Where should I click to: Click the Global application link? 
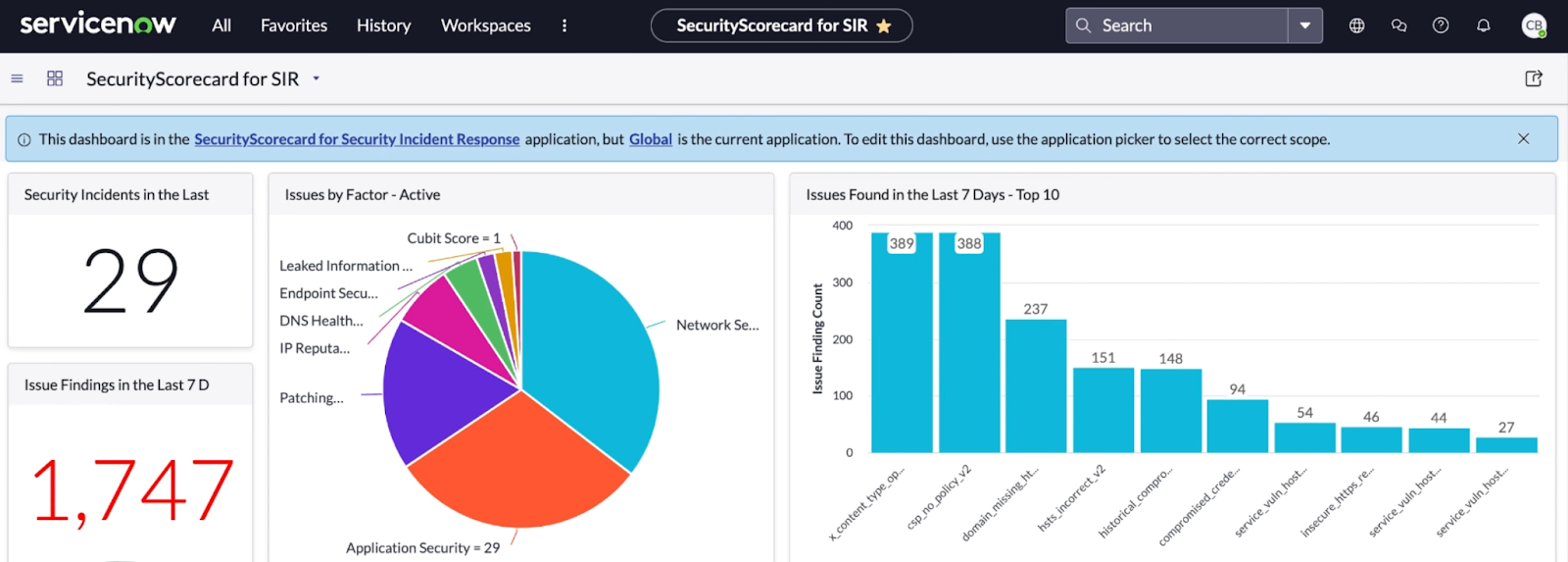coord(651,139)
